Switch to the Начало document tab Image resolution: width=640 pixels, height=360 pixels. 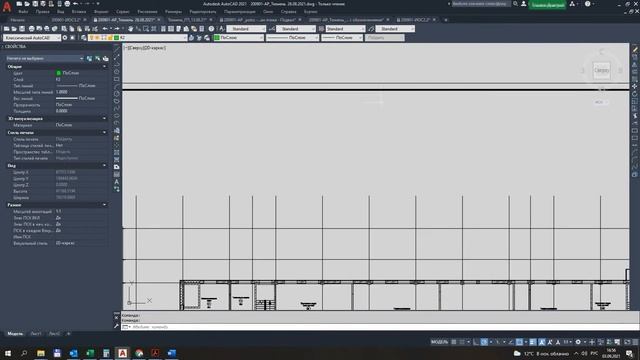point(18,20)
